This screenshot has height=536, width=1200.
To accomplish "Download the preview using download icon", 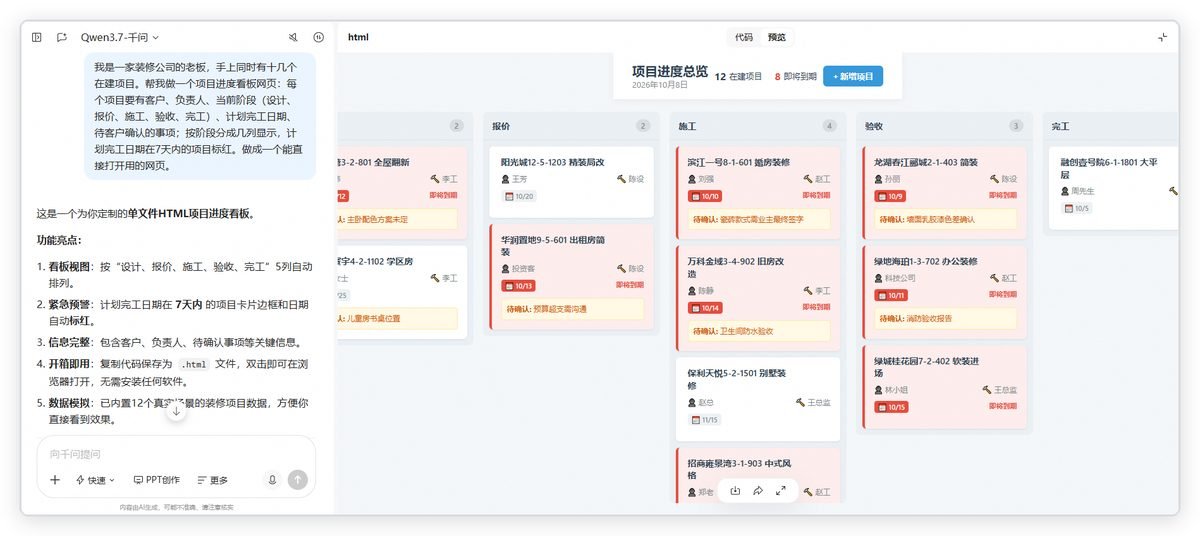I will pyautogui.click(x=735, y=491).
